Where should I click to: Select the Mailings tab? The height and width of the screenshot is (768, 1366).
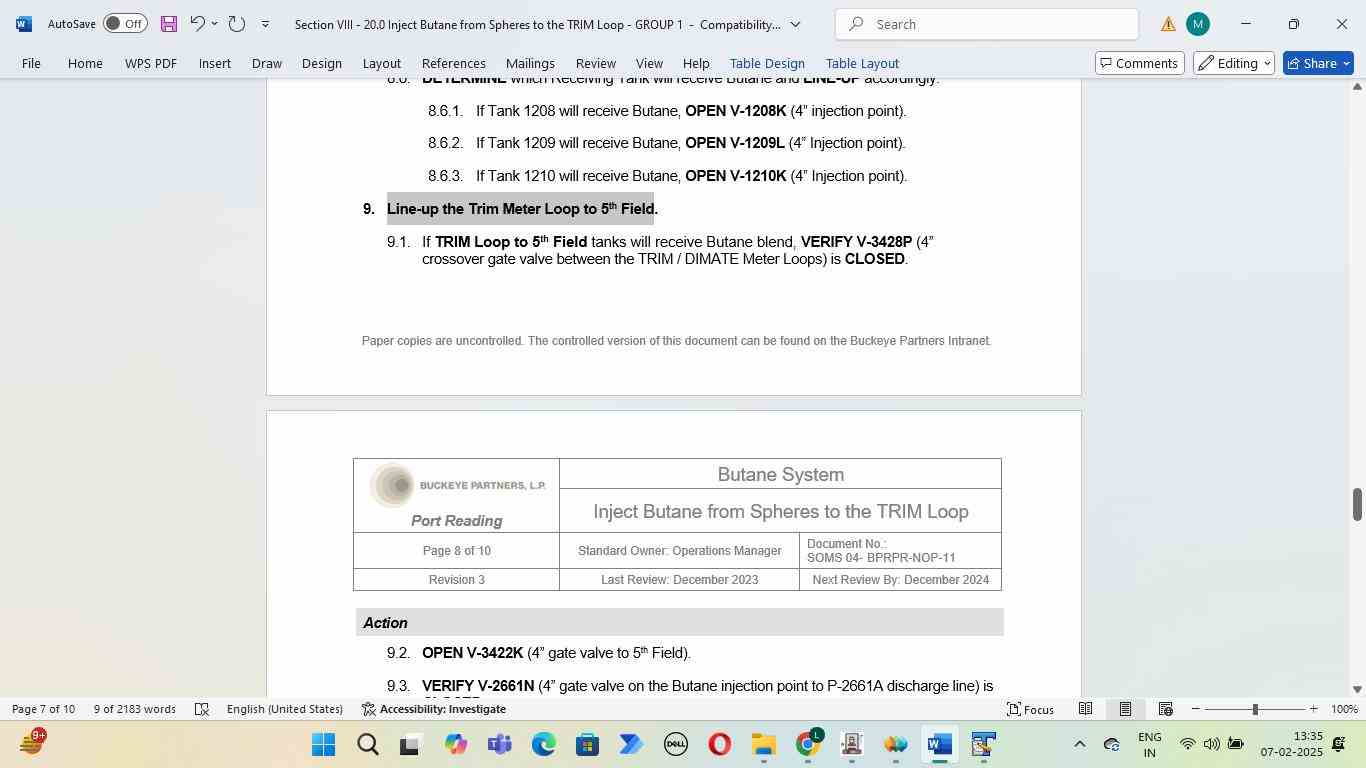(530, 63)
